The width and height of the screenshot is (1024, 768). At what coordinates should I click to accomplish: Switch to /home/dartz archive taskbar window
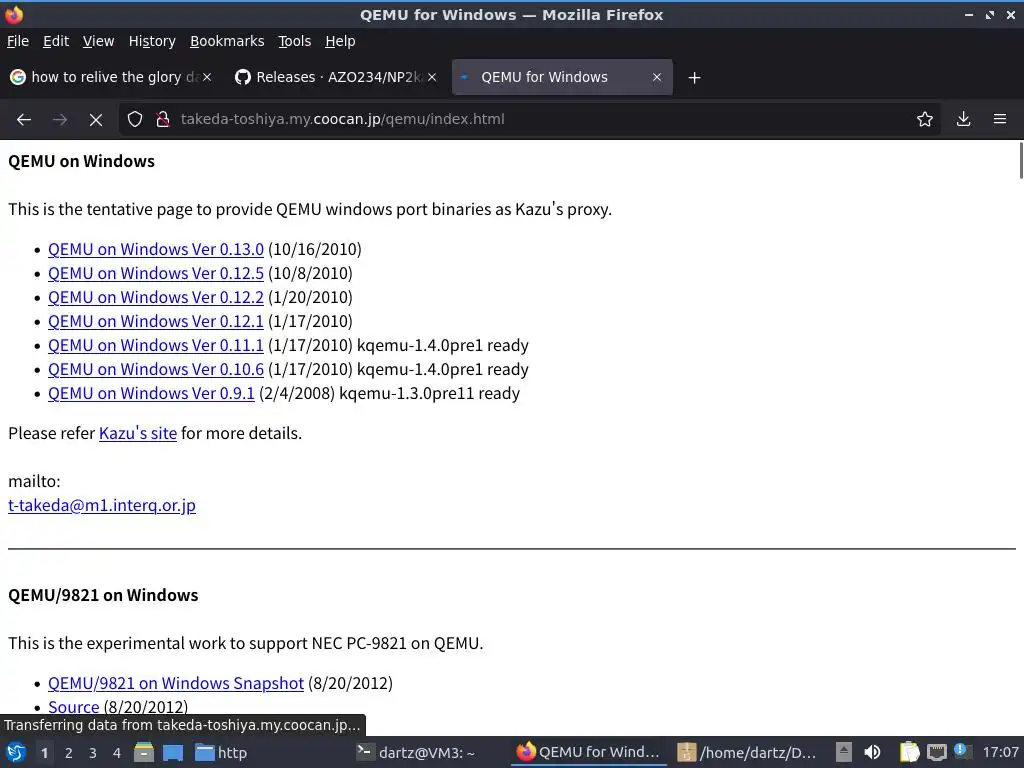[x=746, y=752]
